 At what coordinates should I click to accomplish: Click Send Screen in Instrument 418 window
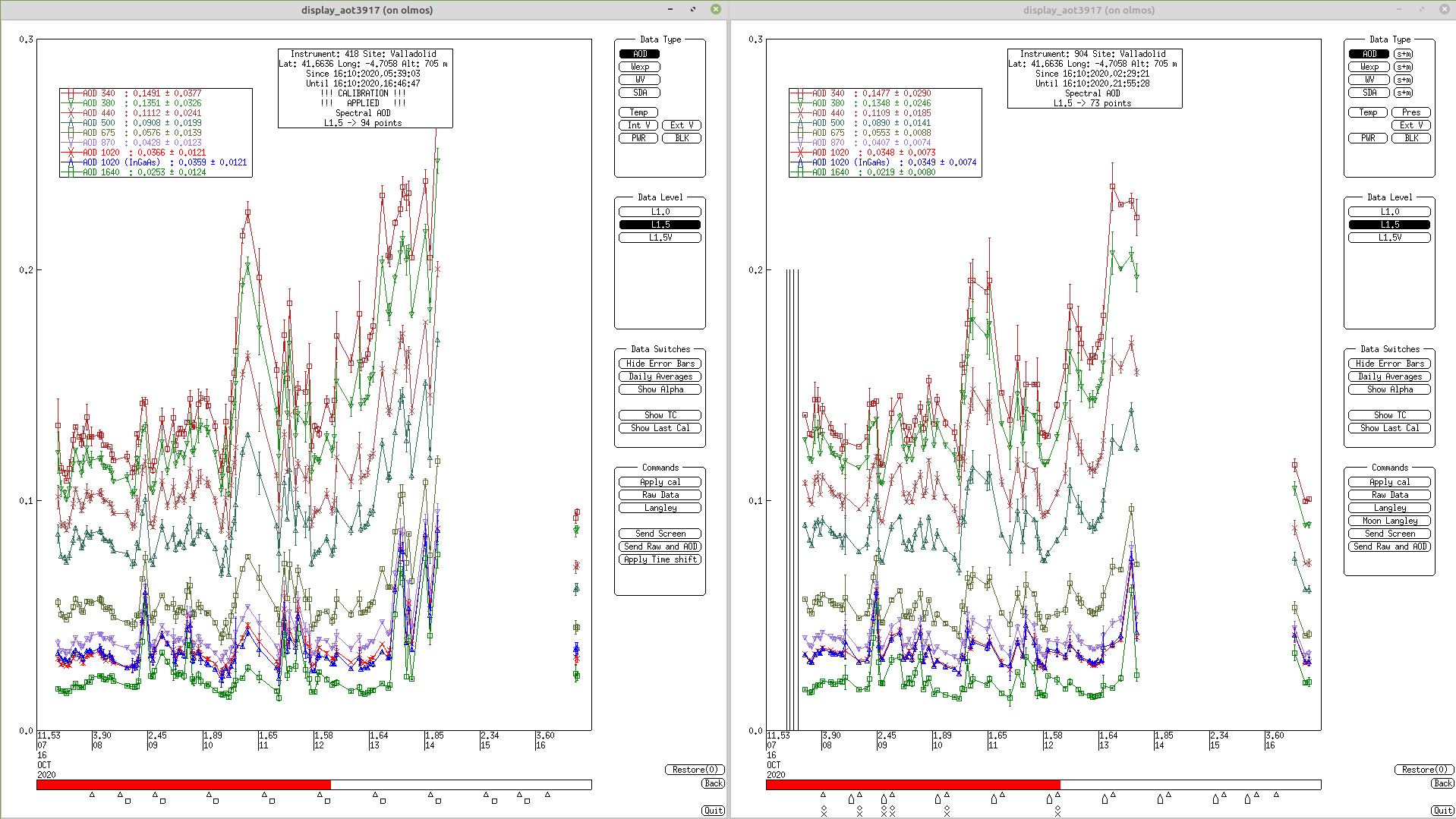tap(660, 534)
